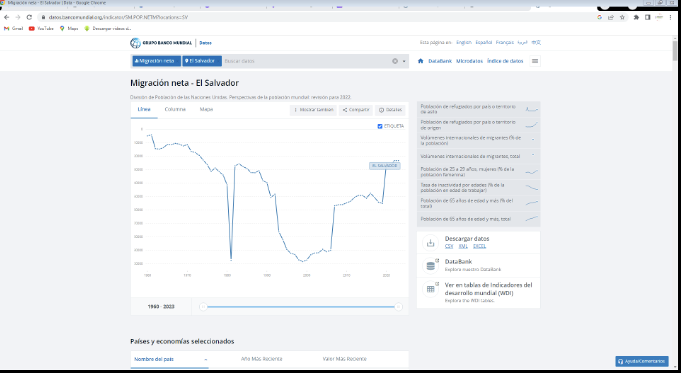The image size is (683, 373).
Task: Click the Año Más Reciente column header
Action: 262,359
